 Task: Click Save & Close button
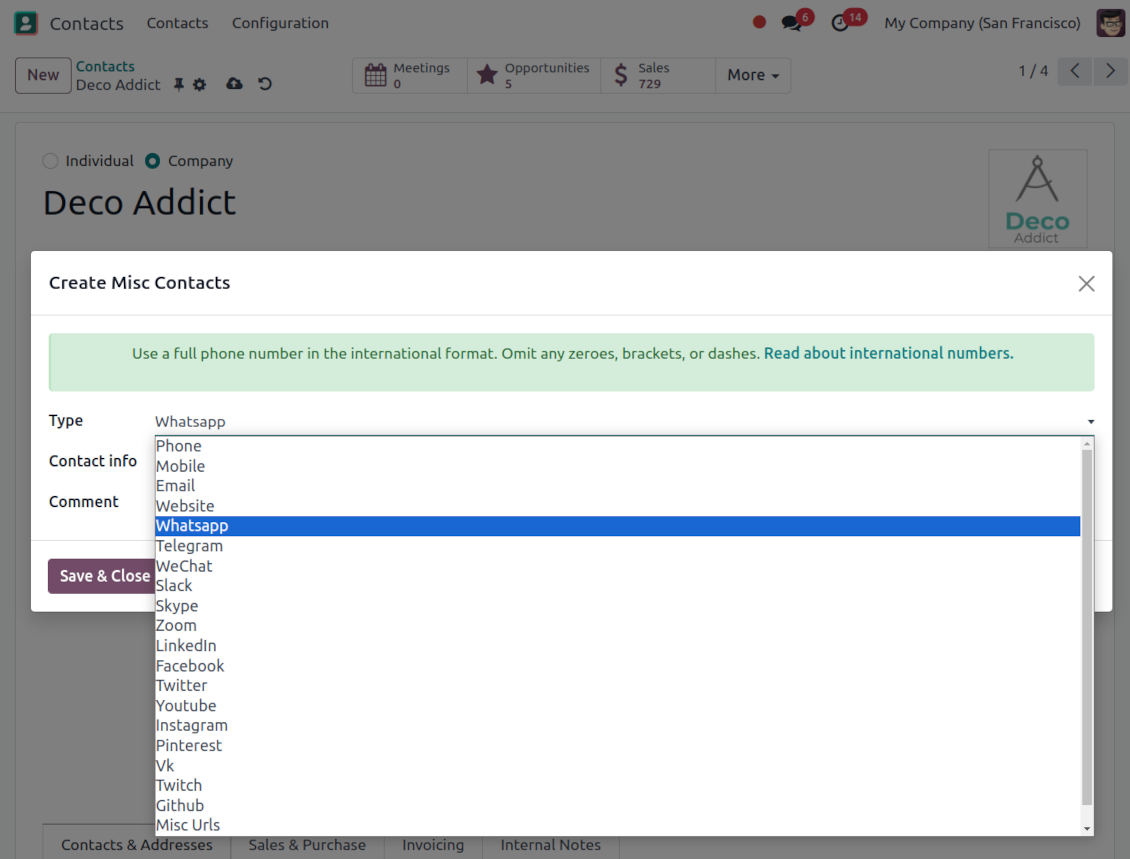coord(102,577)
